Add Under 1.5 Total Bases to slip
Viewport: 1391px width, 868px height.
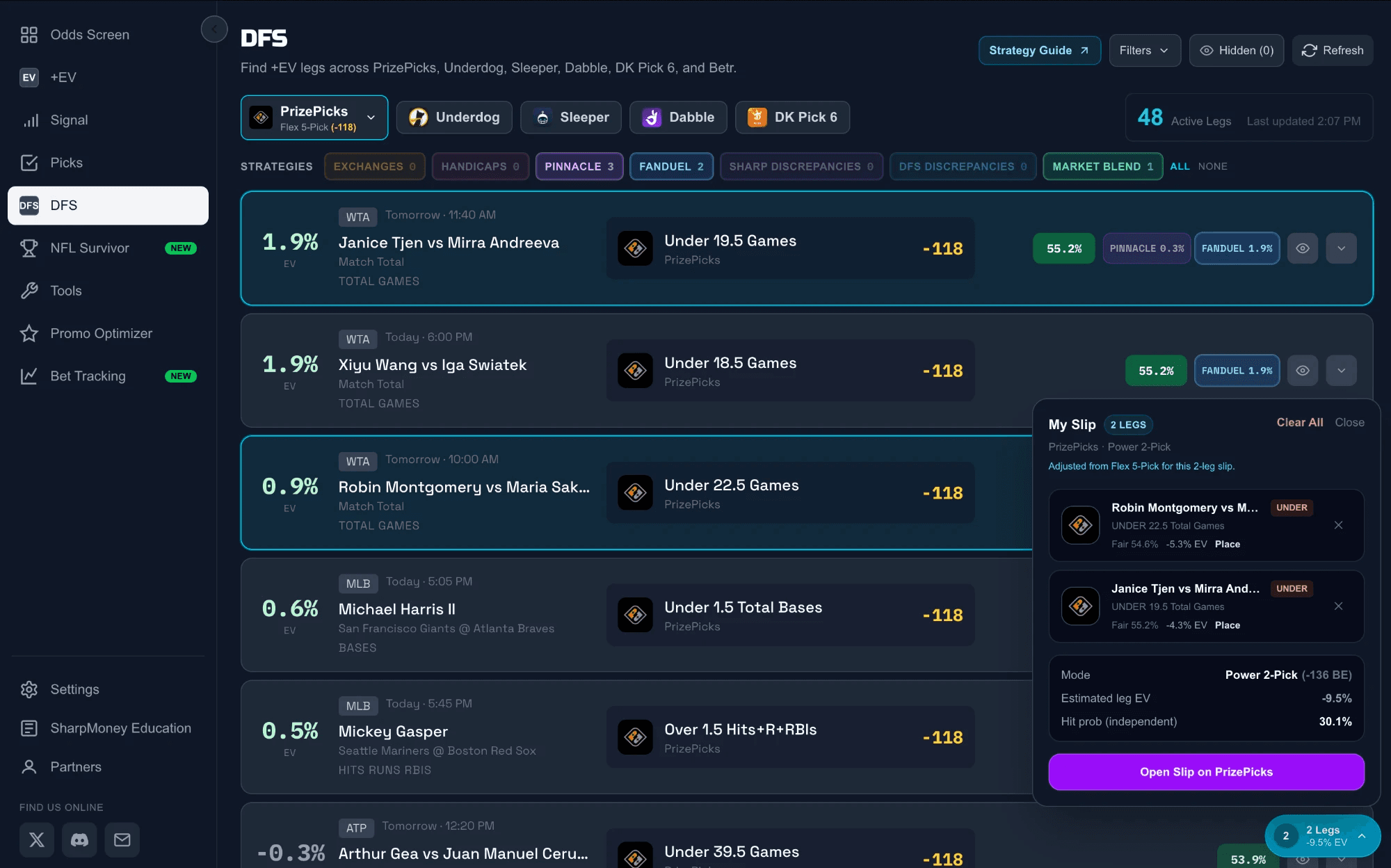(x=790, y=615)
